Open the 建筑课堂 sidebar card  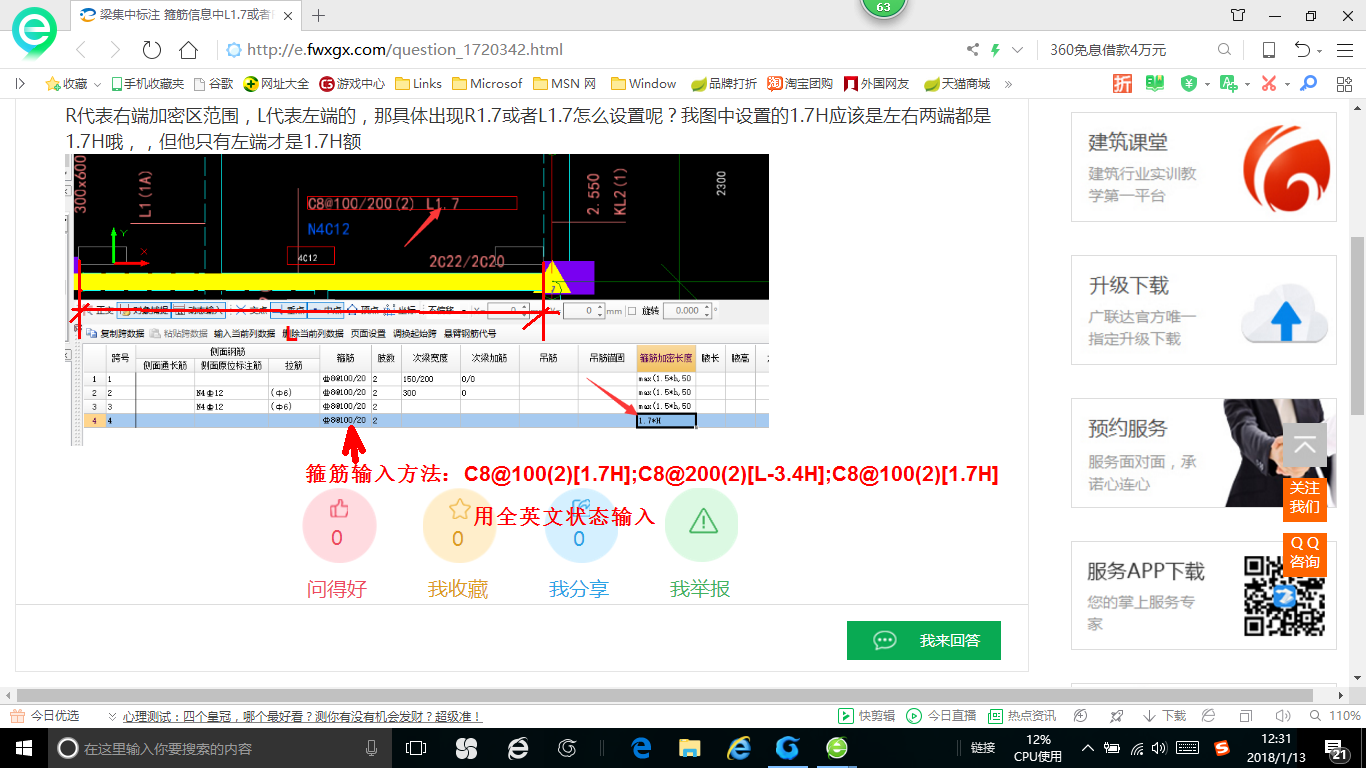[x=1204, y=167]
